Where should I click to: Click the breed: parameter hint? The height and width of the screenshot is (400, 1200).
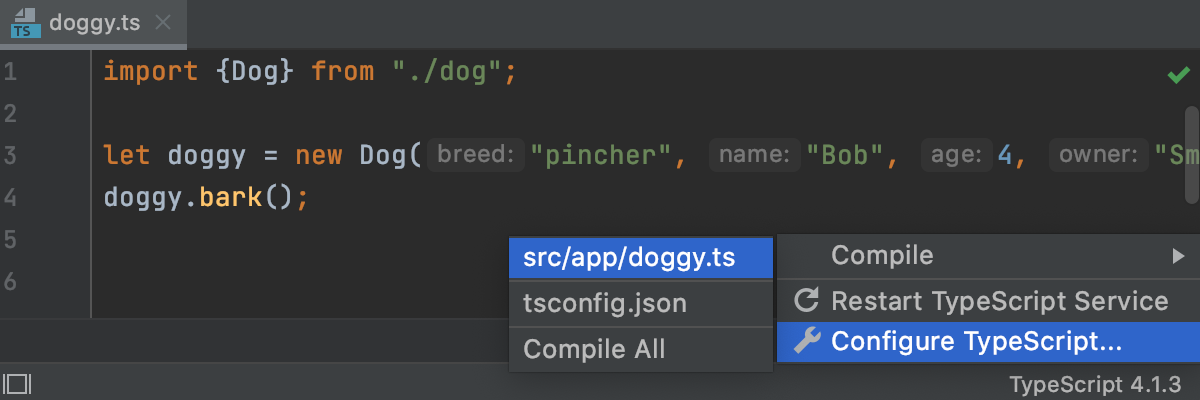coord(475,155)
